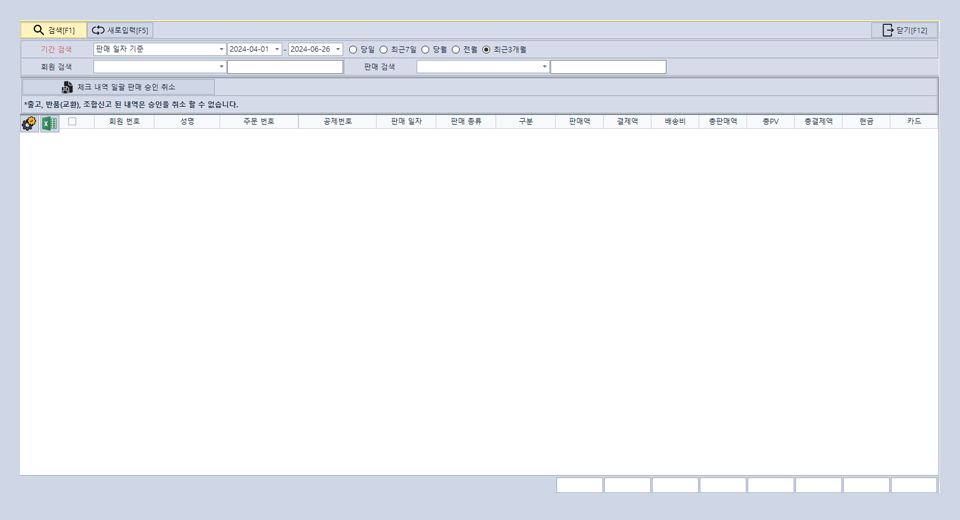Select the 전월 radio option
Viewport: 960px width, 520px height.
tap(456, 49)
